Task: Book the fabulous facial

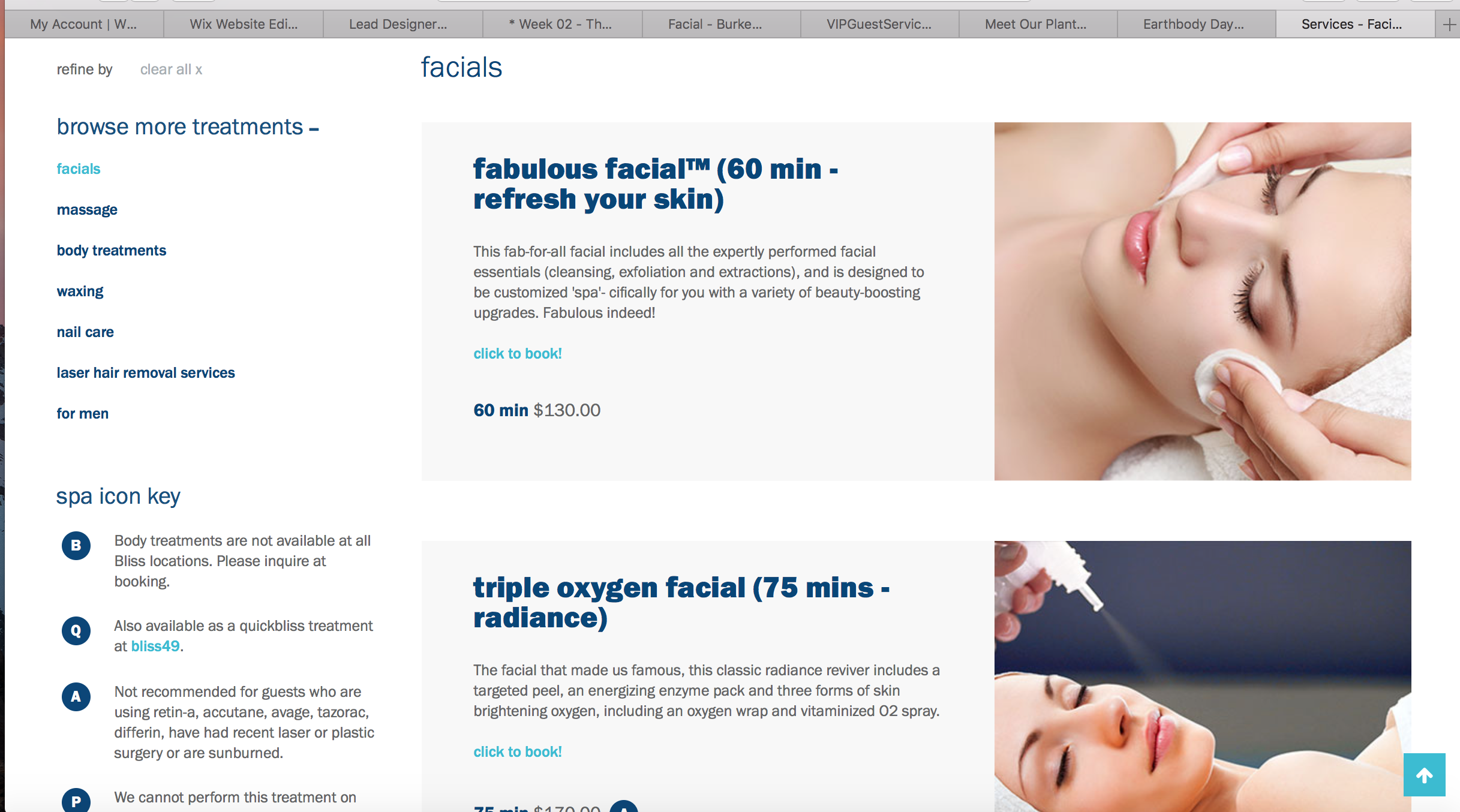Action: point(518,354)
